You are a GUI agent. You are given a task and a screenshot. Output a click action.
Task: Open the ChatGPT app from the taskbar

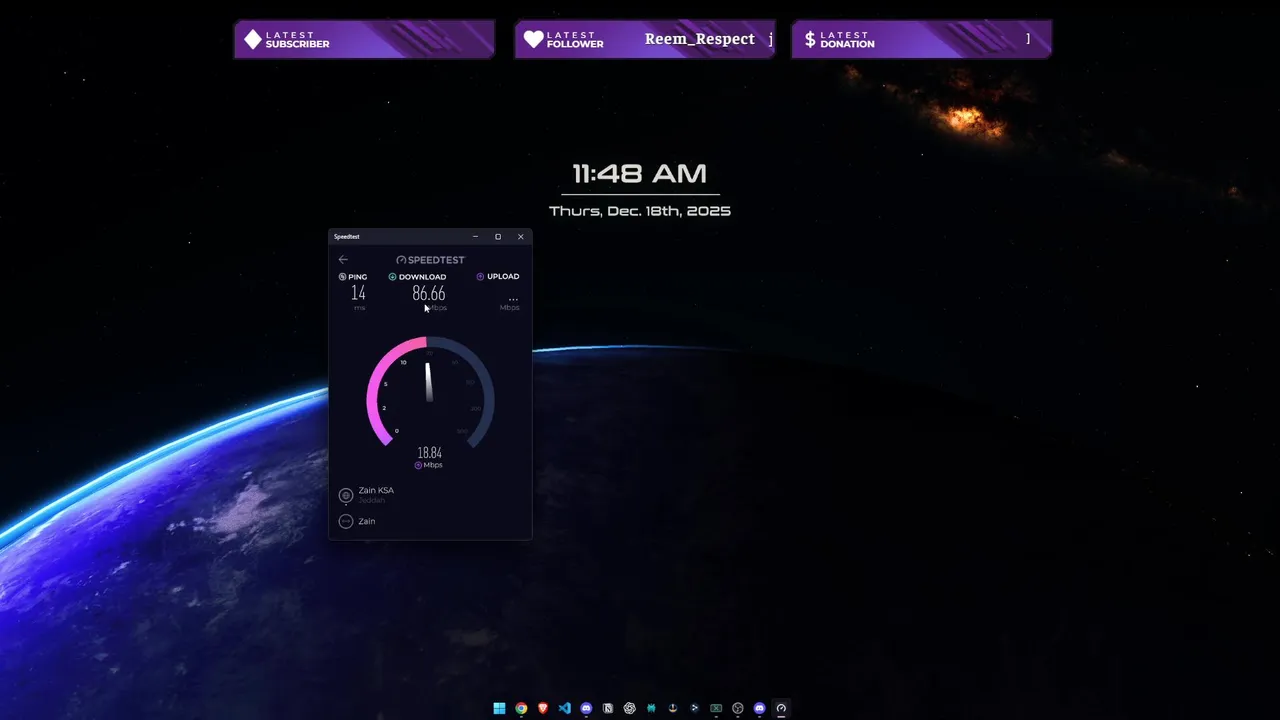click(630, 708)
